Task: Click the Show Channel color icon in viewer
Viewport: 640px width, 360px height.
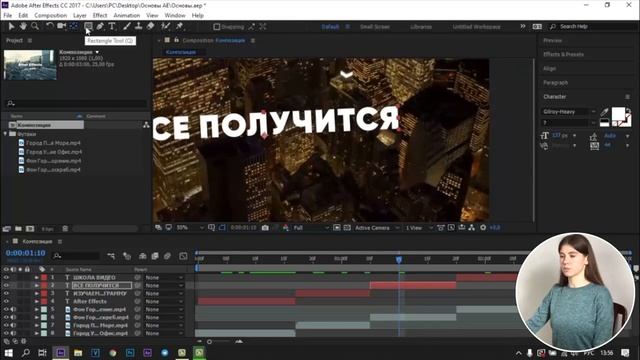Action: click(x=286, y=228)
